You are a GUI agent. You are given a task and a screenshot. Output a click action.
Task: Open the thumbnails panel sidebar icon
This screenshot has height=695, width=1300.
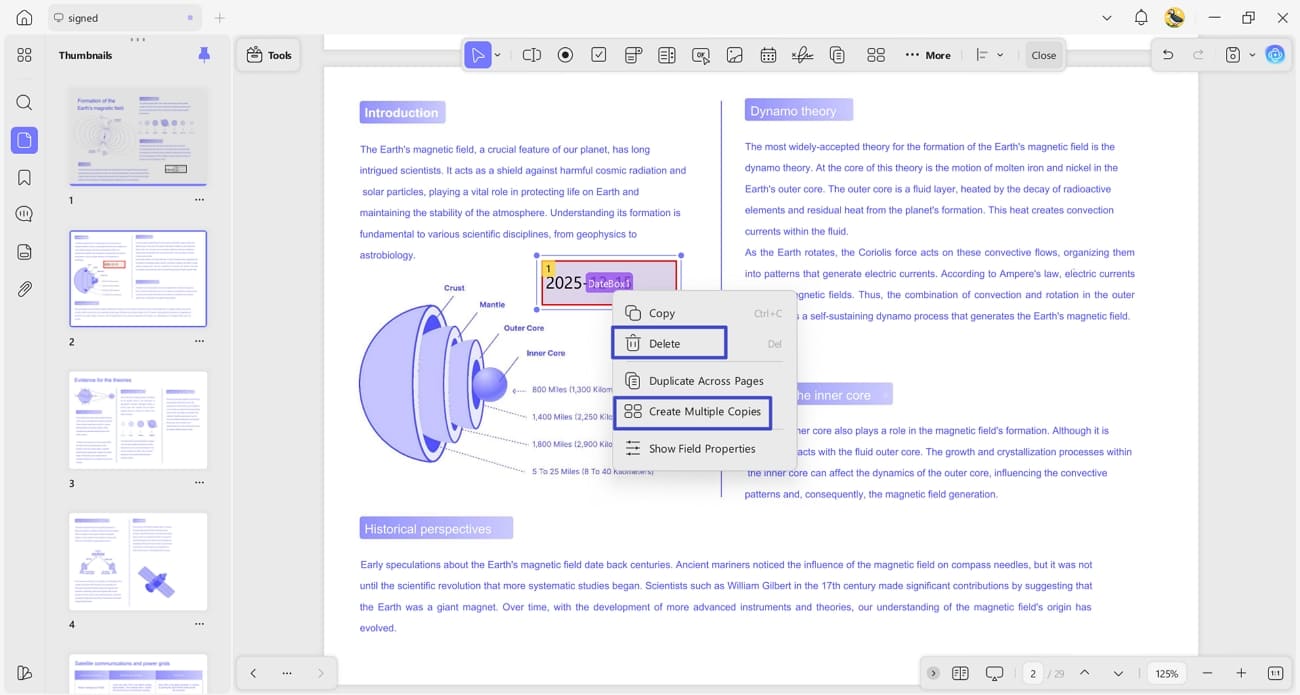coord(24,140)
